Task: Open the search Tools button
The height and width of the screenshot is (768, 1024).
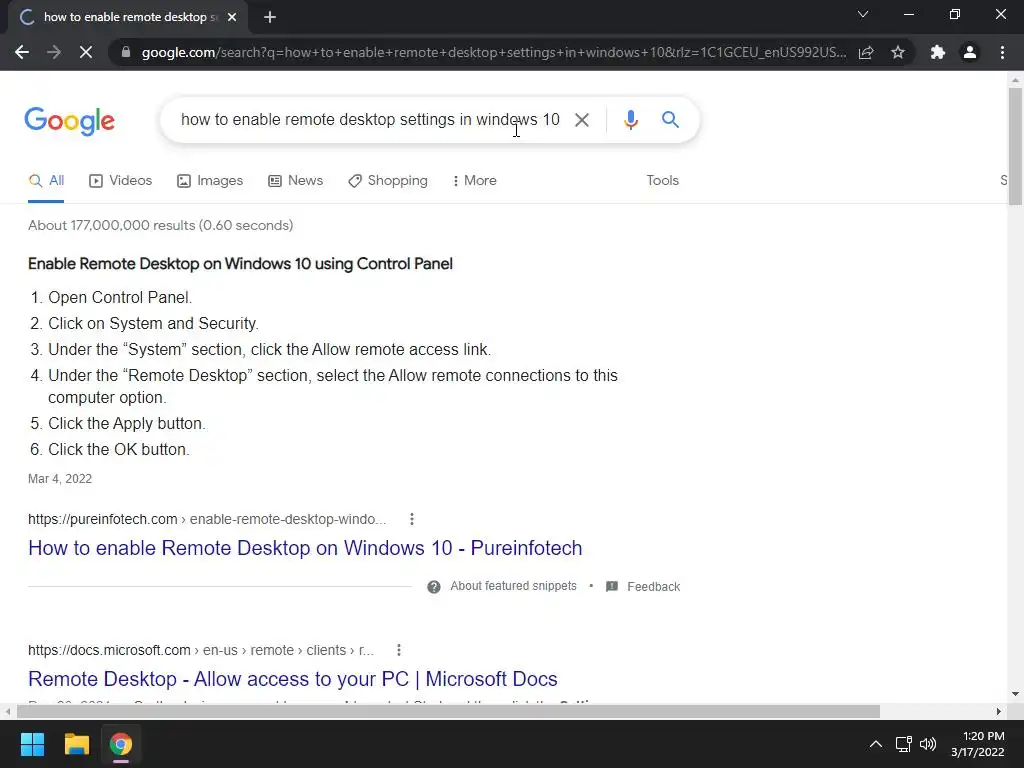Action: (662, 180)
